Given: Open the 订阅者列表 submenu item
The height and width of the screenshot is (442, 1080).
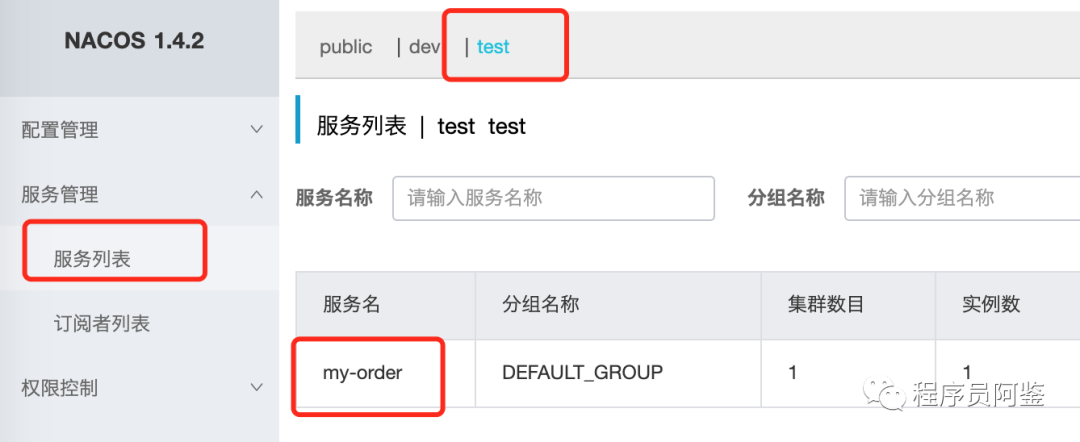Looking at the screenshot, I should click(102, 323).
